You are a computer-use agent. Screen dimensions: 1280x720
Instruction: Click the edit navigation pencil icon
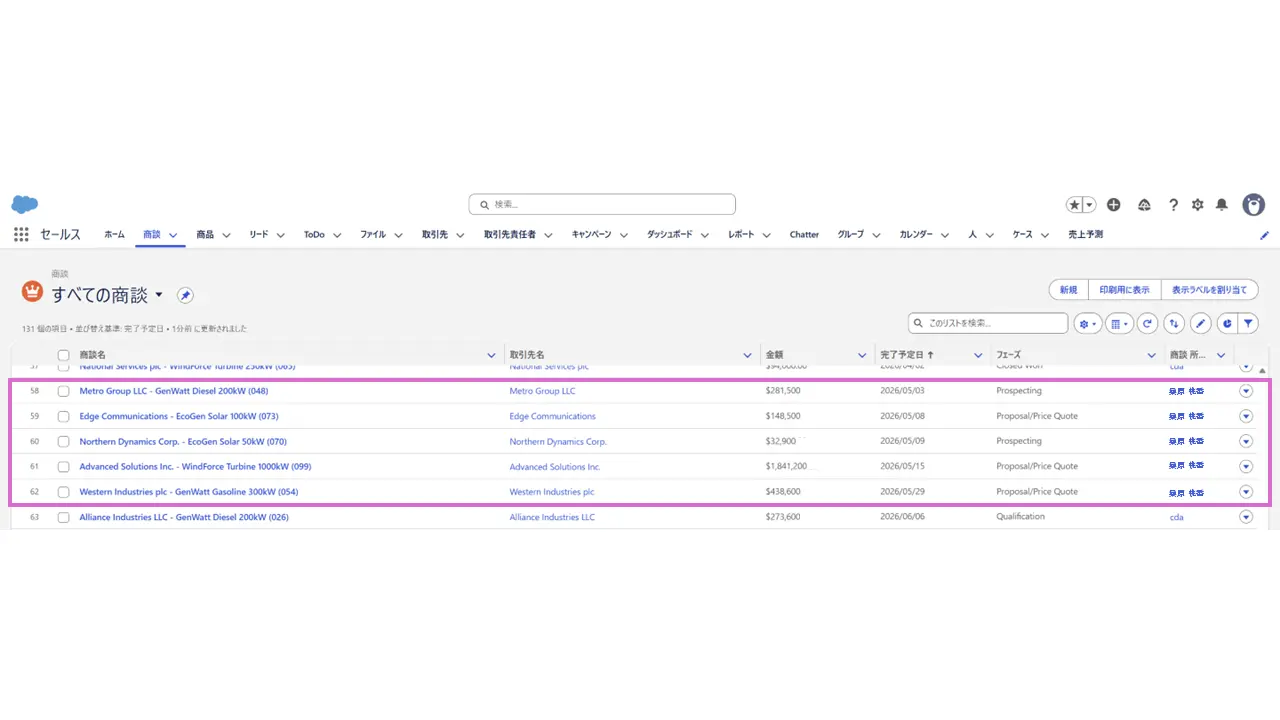click(x=1264, y=235)
